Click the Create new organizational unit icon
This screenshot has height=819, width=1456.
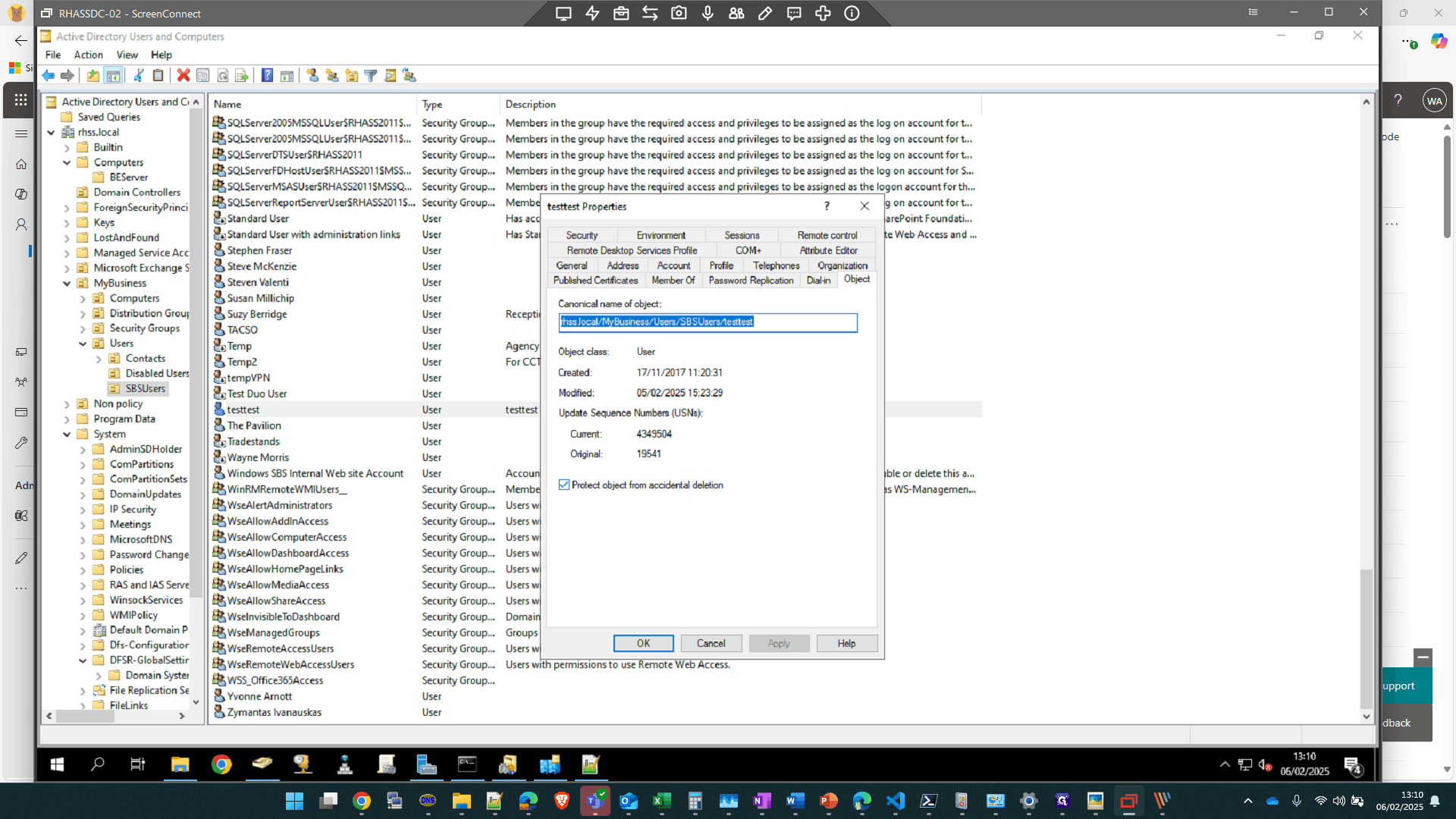pyautogui.click(x=352, y=75)
